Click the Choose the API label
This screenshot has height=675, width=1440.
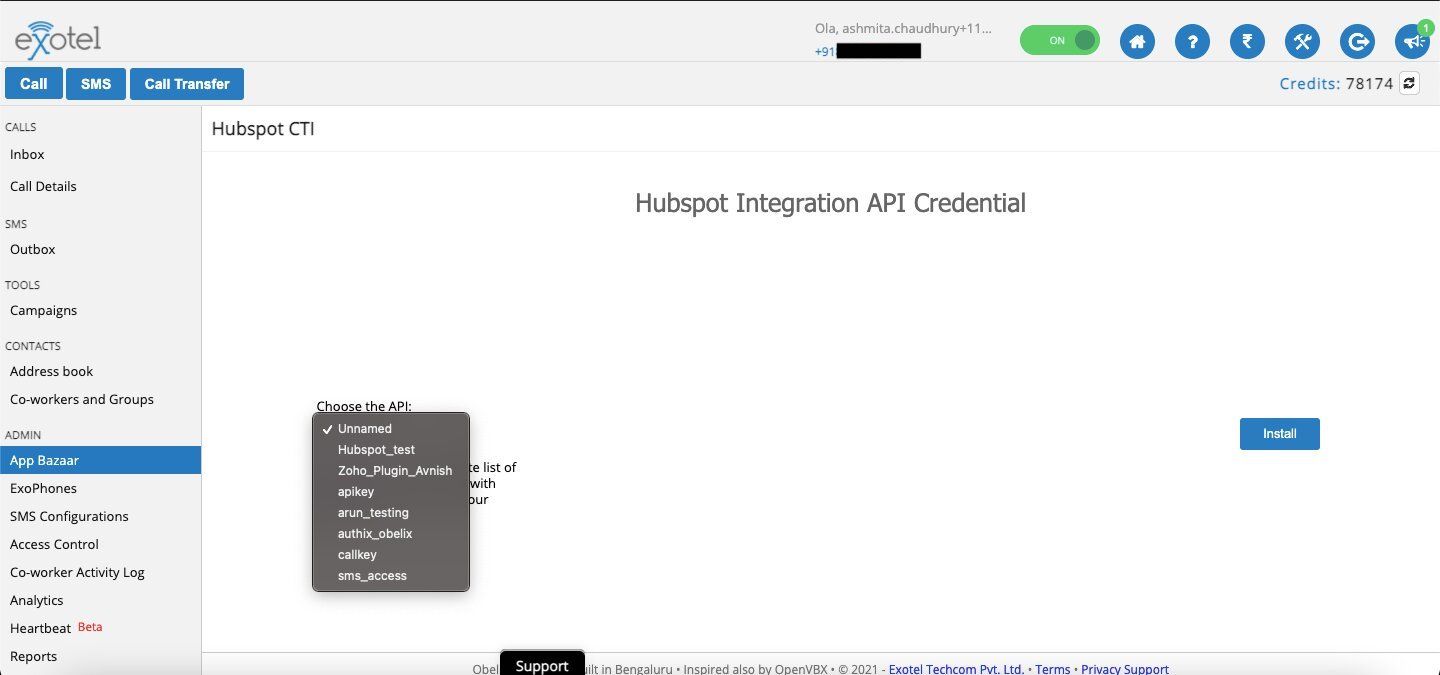(364, 406)
